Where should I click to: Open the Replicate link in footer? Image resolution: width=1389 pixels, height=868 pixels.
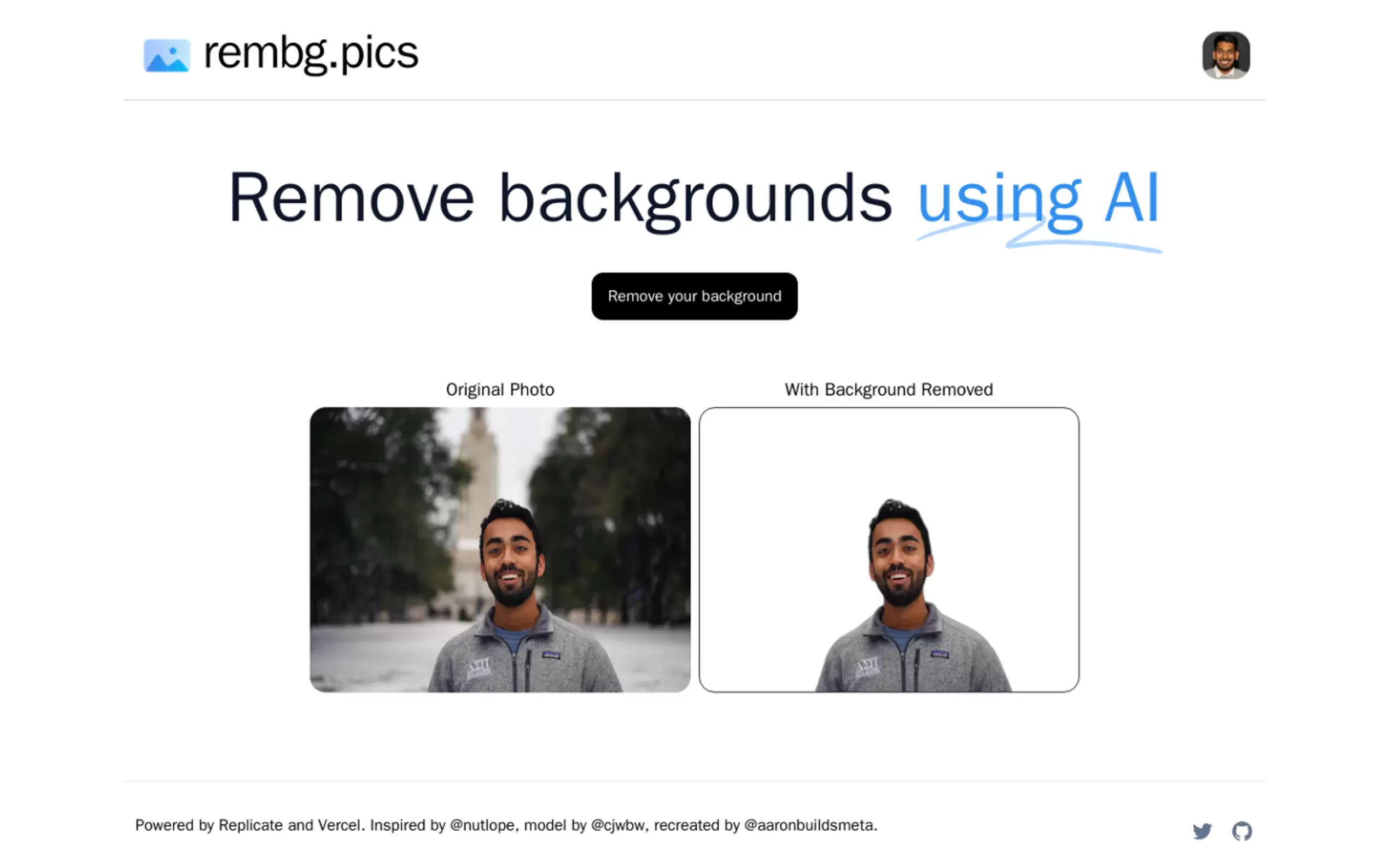coord(250,825)
